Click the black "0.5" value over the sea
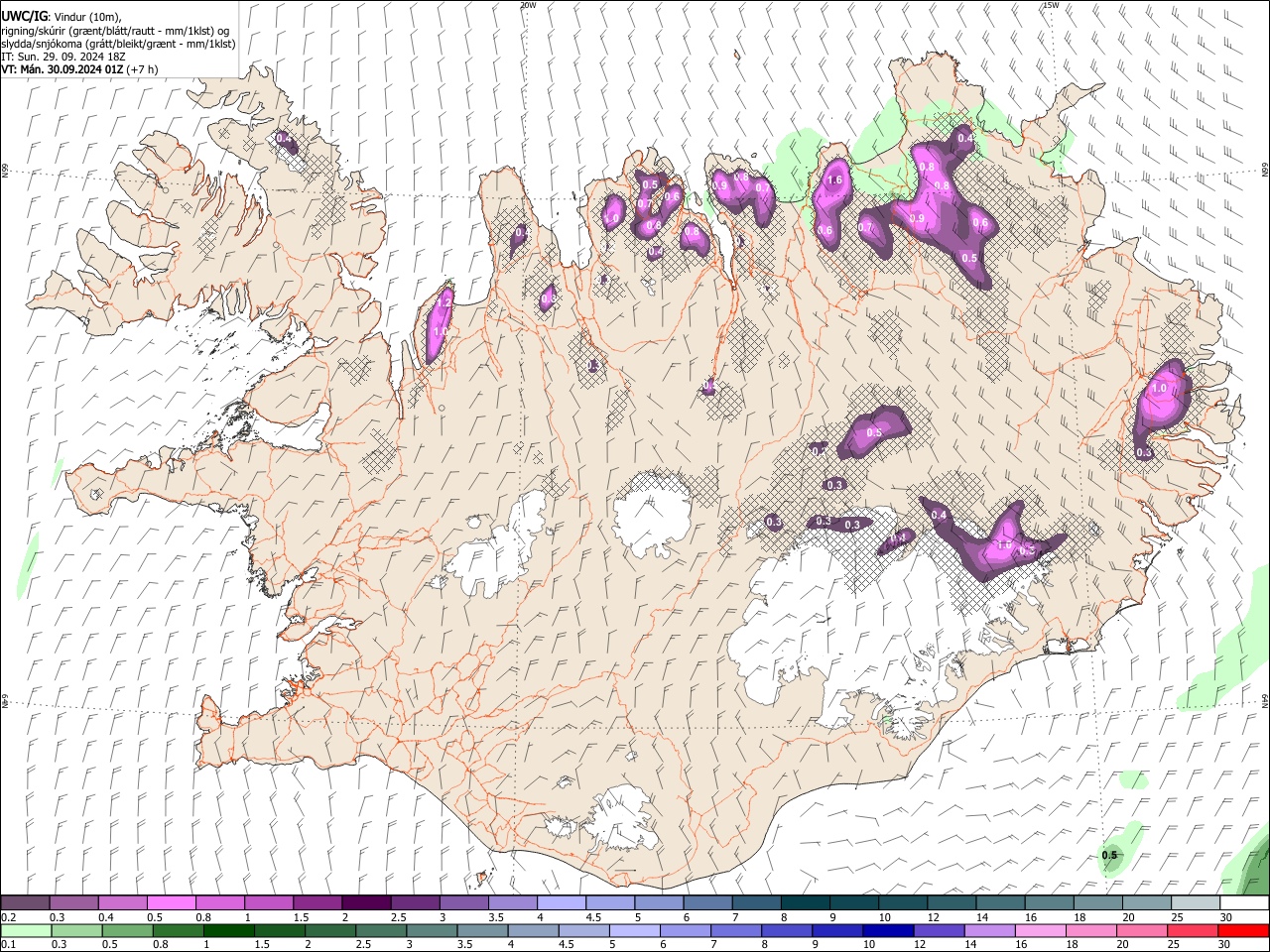The width and height of the screenshot is (1270, 952). pos(1109,855)
